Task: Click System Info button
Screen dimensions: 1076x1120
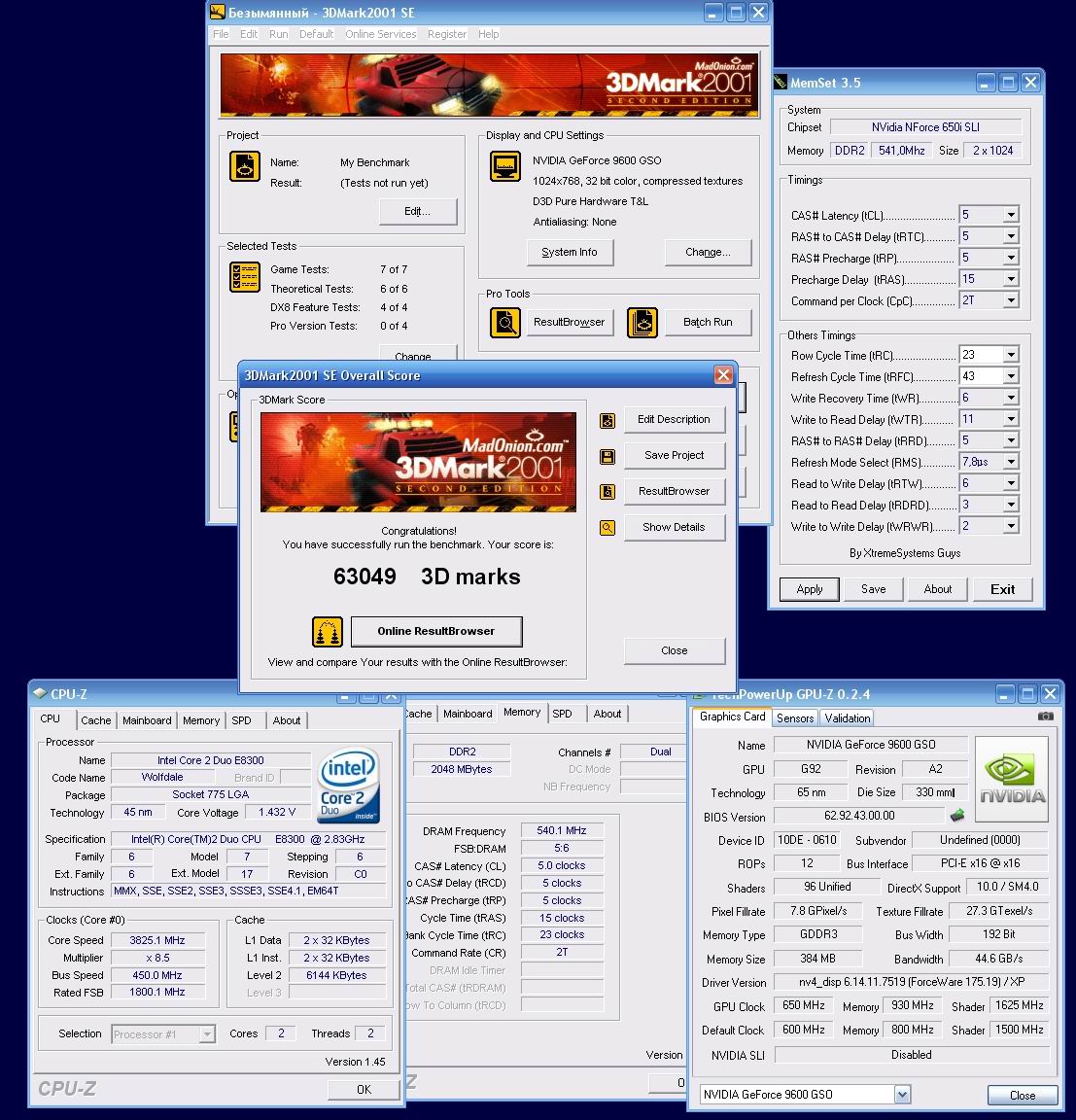Action: [x=570, y=252]
